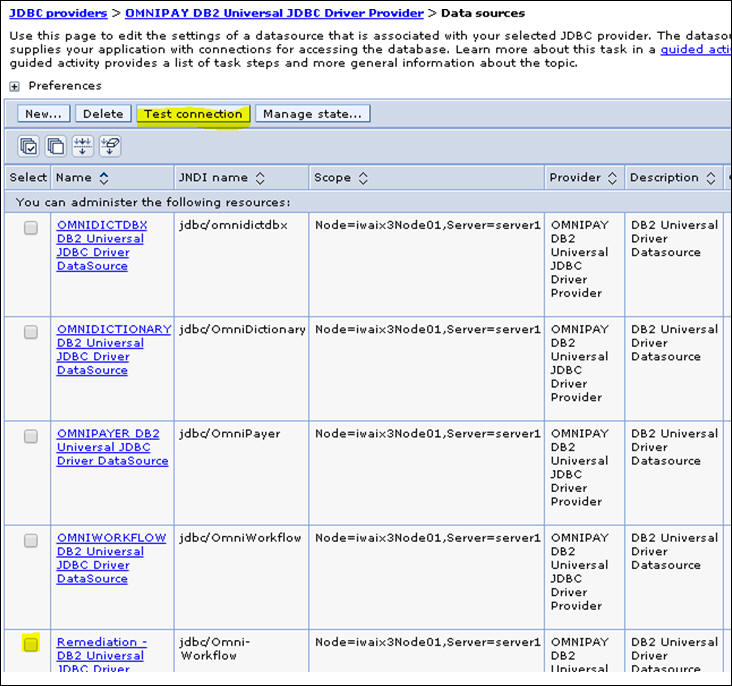Open the OMNIPAYER DB2 Universal DataSource link
The height and width of the screenshot is (686, 732).
(x=113, y=447)
